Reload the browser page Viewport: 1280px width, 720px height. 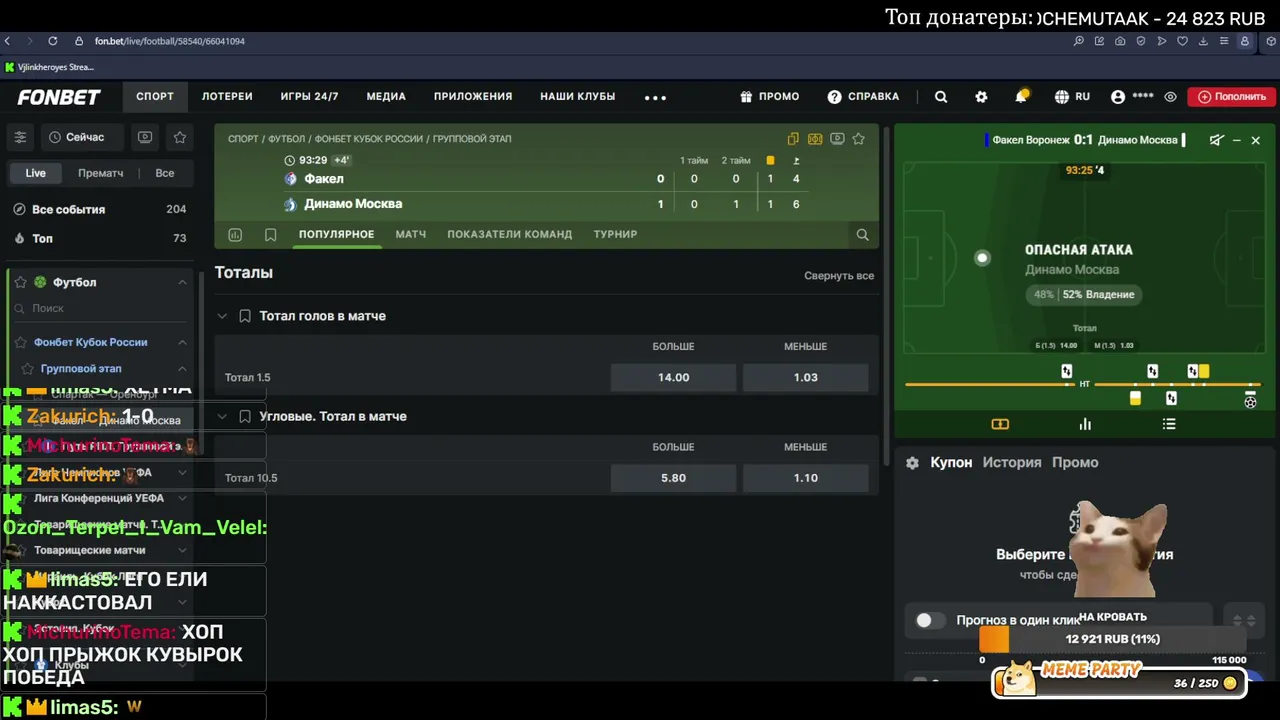coord(52,41)
